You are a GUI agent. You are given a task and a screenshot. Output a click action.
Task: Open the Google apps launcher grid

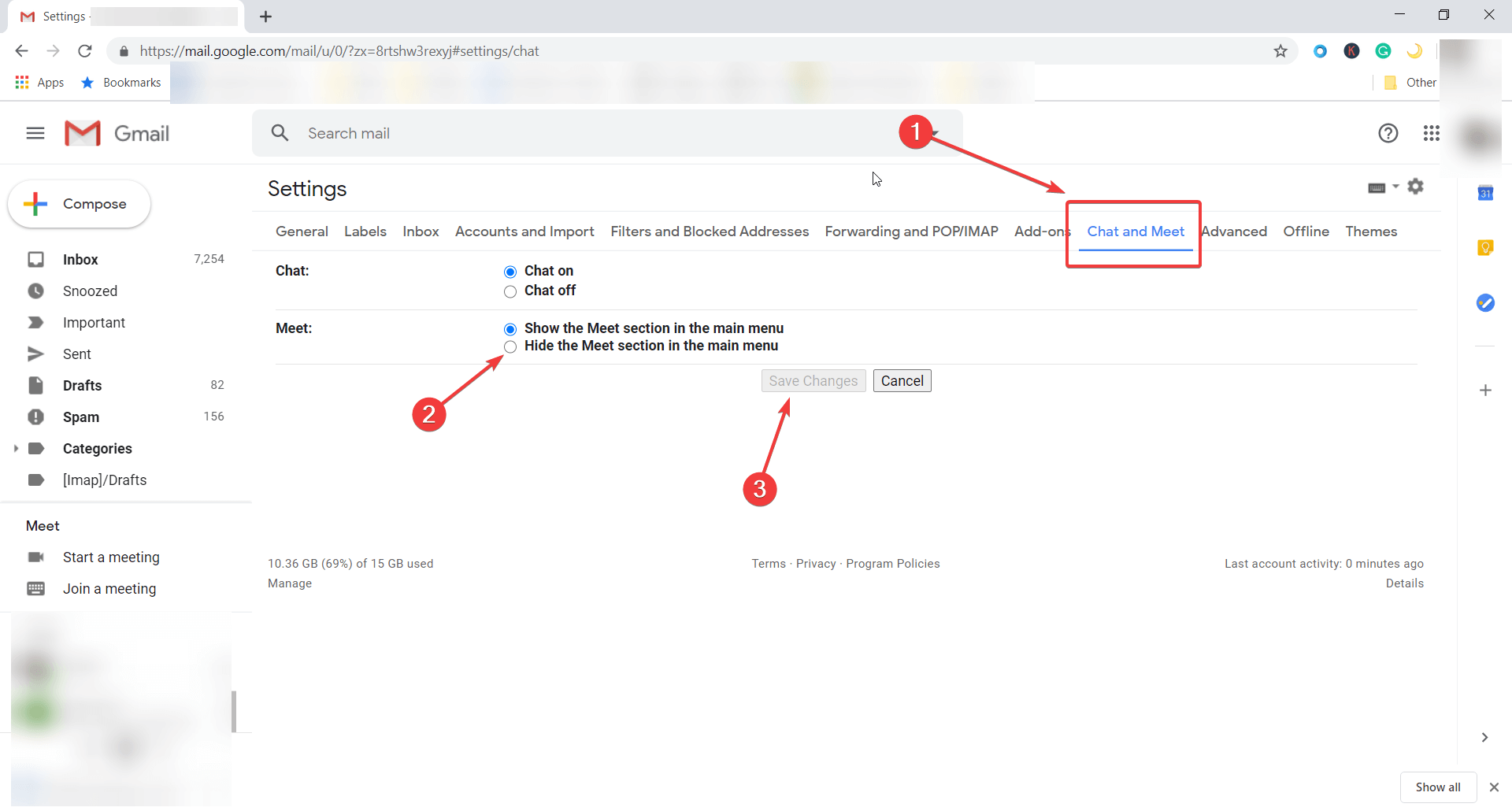coord(1432,133)
